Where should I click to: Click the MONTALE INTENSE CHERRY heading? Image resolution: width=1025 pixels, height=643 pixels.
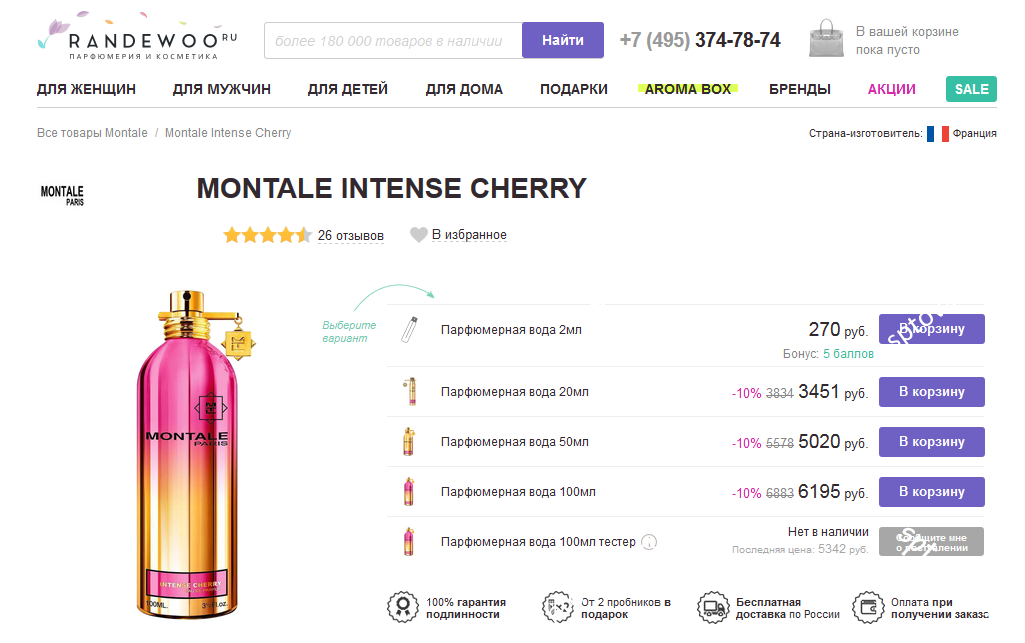[392, 188]
